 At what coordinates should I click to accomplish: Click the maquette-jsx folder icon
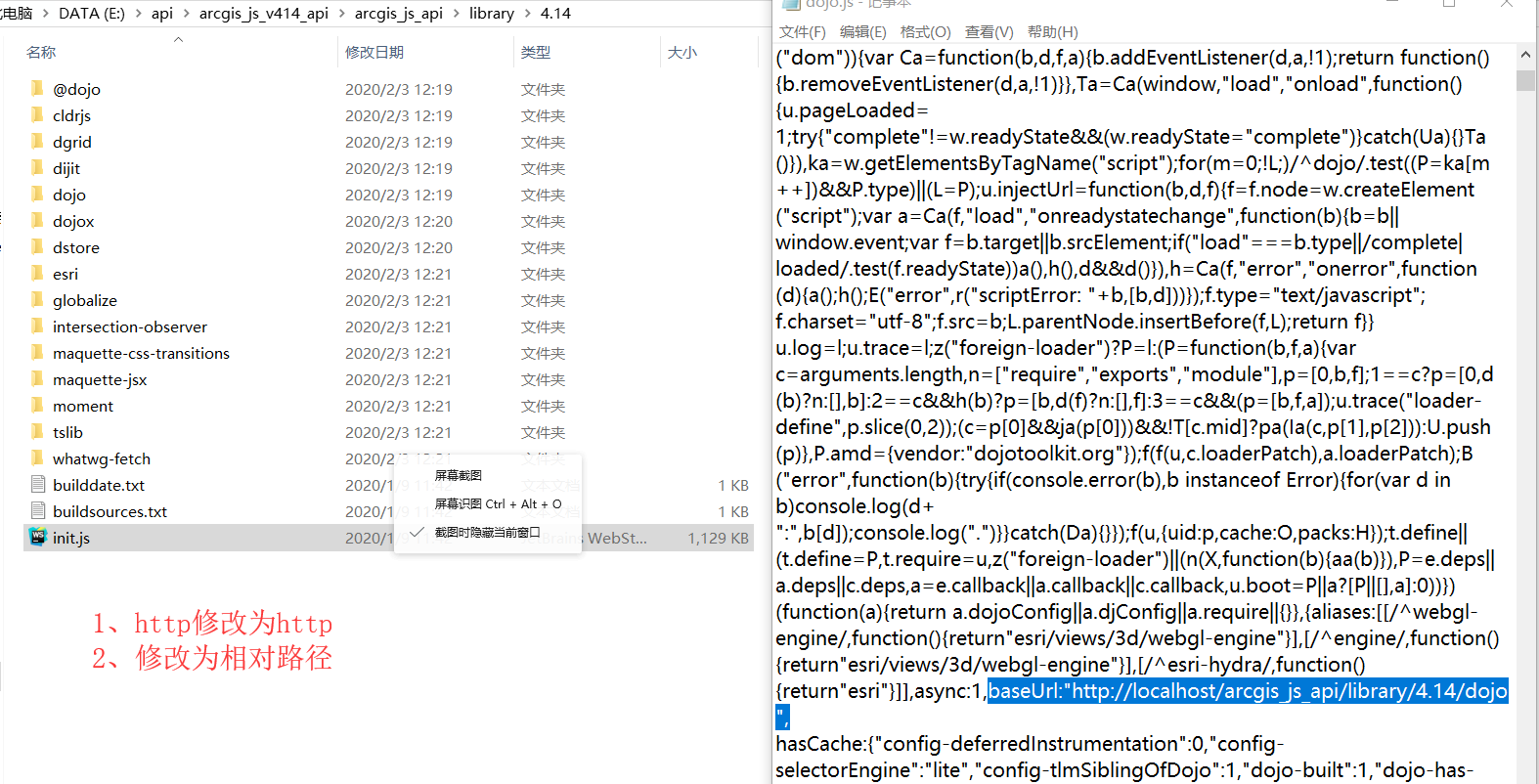click(37, 379)
